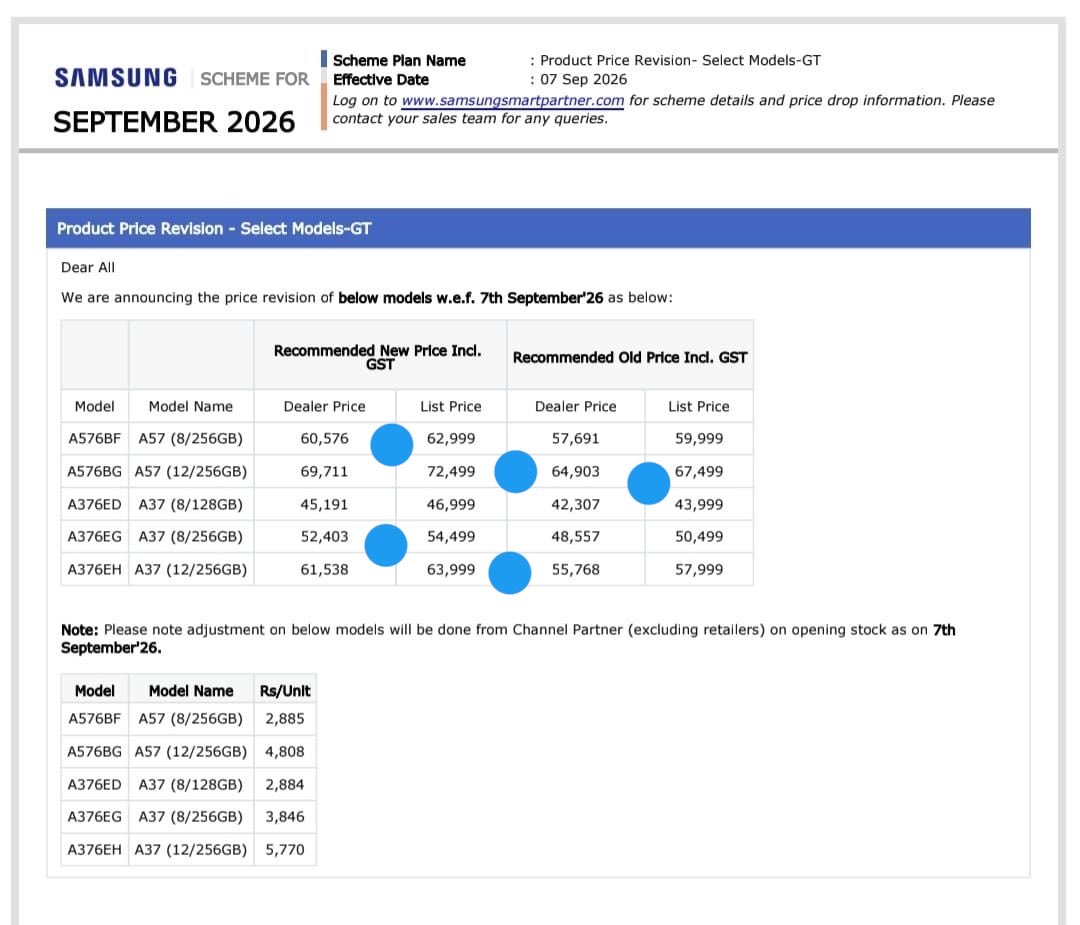Viewport: 1080px width, 925px height.
Task: Click 'A37 (8/128GB)' in the price table
Action: [191, 505]
